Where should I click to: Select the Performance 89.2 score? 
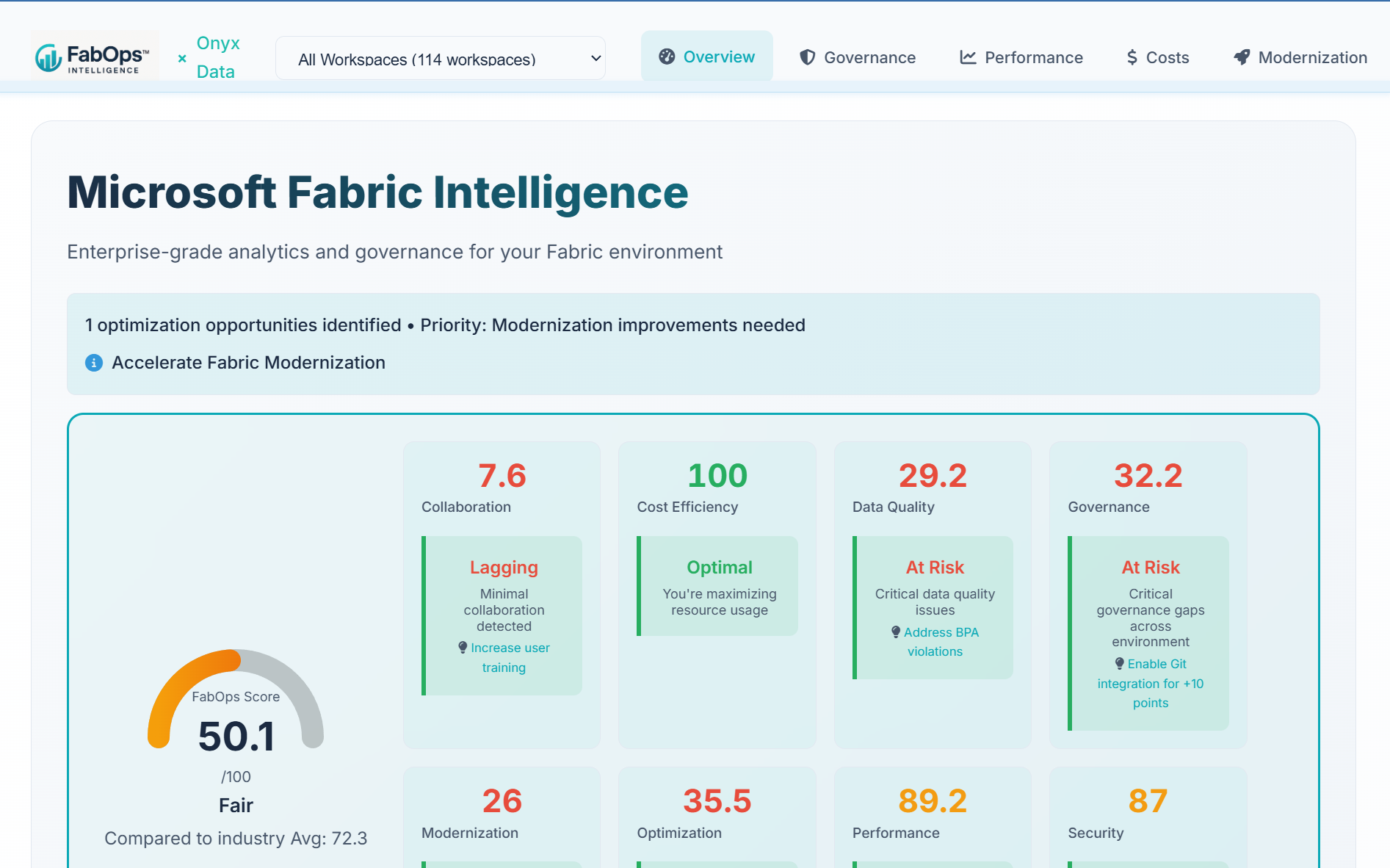coord(933,801)
